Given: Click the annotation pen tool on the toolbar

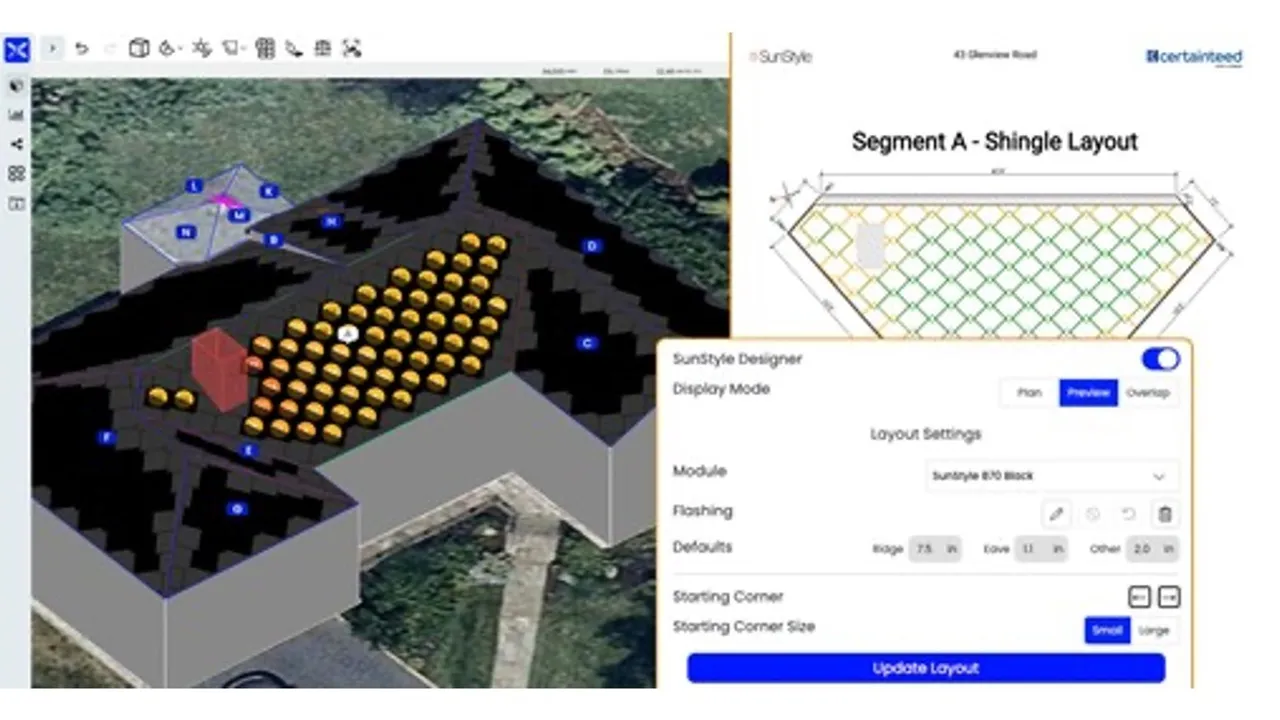Looking at the screenshot, I should tap(293, 48).
